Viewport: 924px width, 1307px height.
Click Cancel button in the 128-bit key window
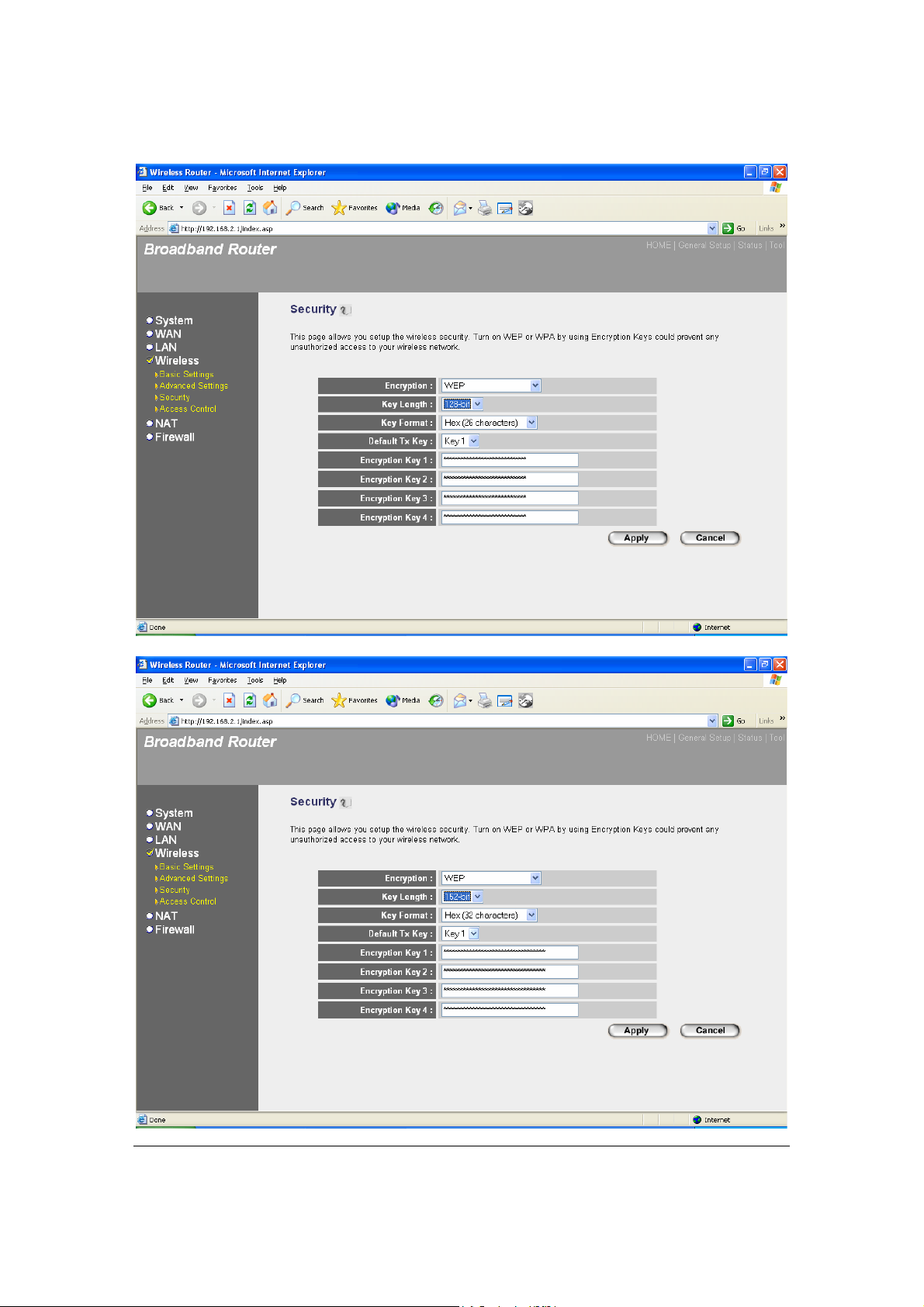tap(710, 538)
